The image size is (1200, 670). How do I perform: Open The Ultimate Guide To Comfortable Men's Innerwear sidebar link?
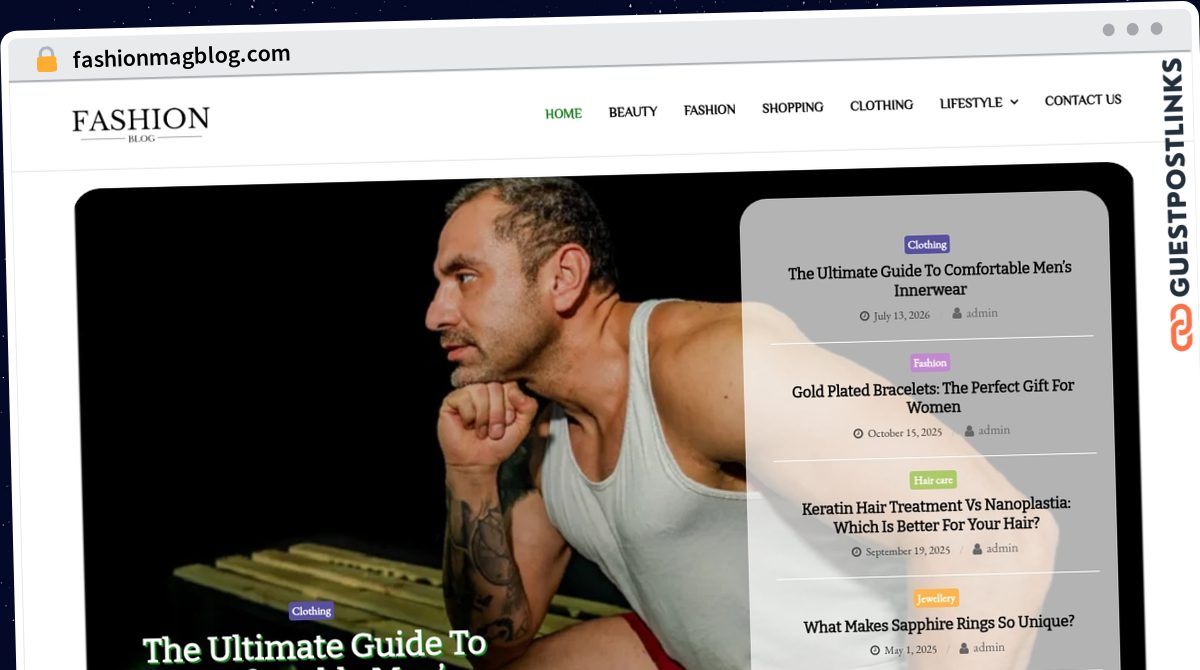pos(930,279)
